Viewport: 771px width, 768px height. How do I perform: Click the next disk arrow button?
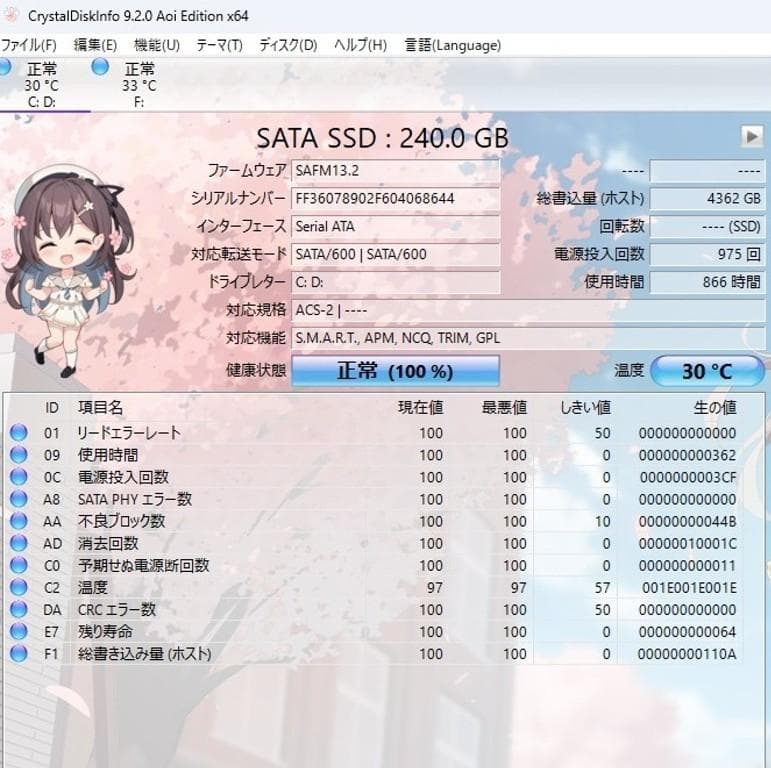(x=752, y=137)
